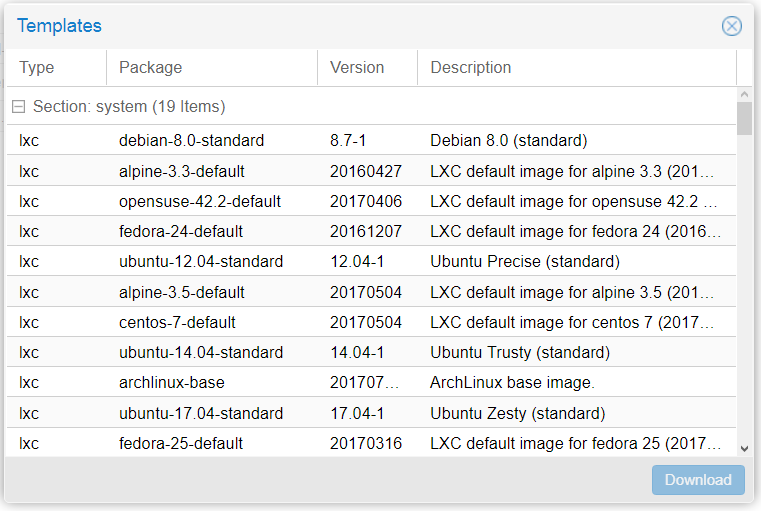Sort by the Type column header

tap(56, 67)
